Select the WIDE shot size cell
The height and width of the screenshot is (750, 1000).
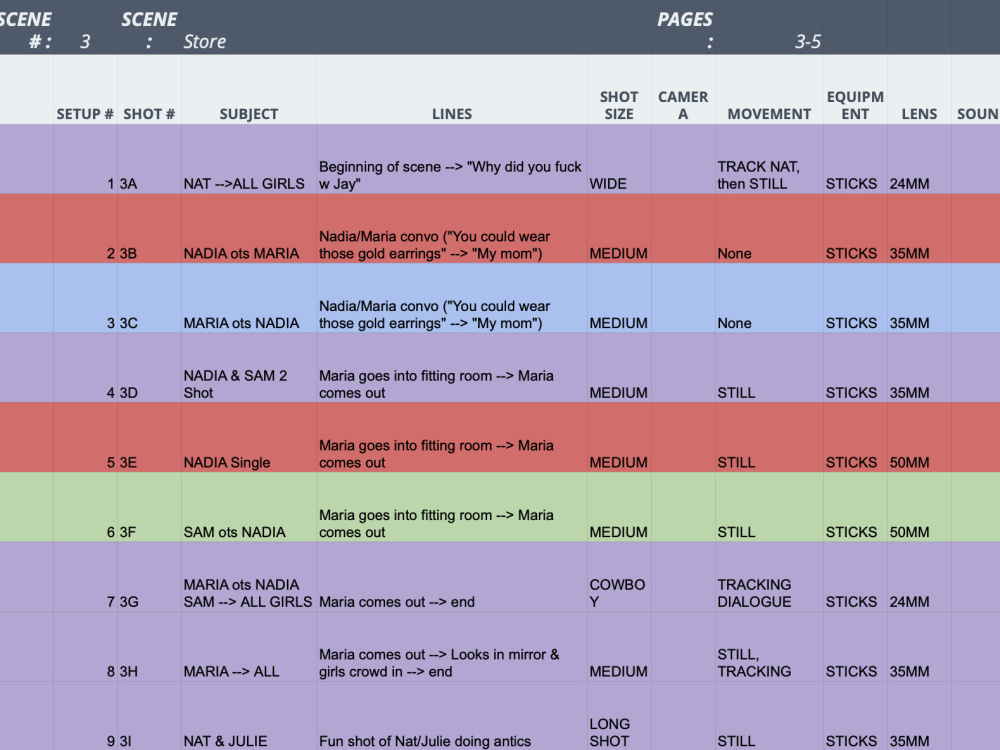coord(619,159)
